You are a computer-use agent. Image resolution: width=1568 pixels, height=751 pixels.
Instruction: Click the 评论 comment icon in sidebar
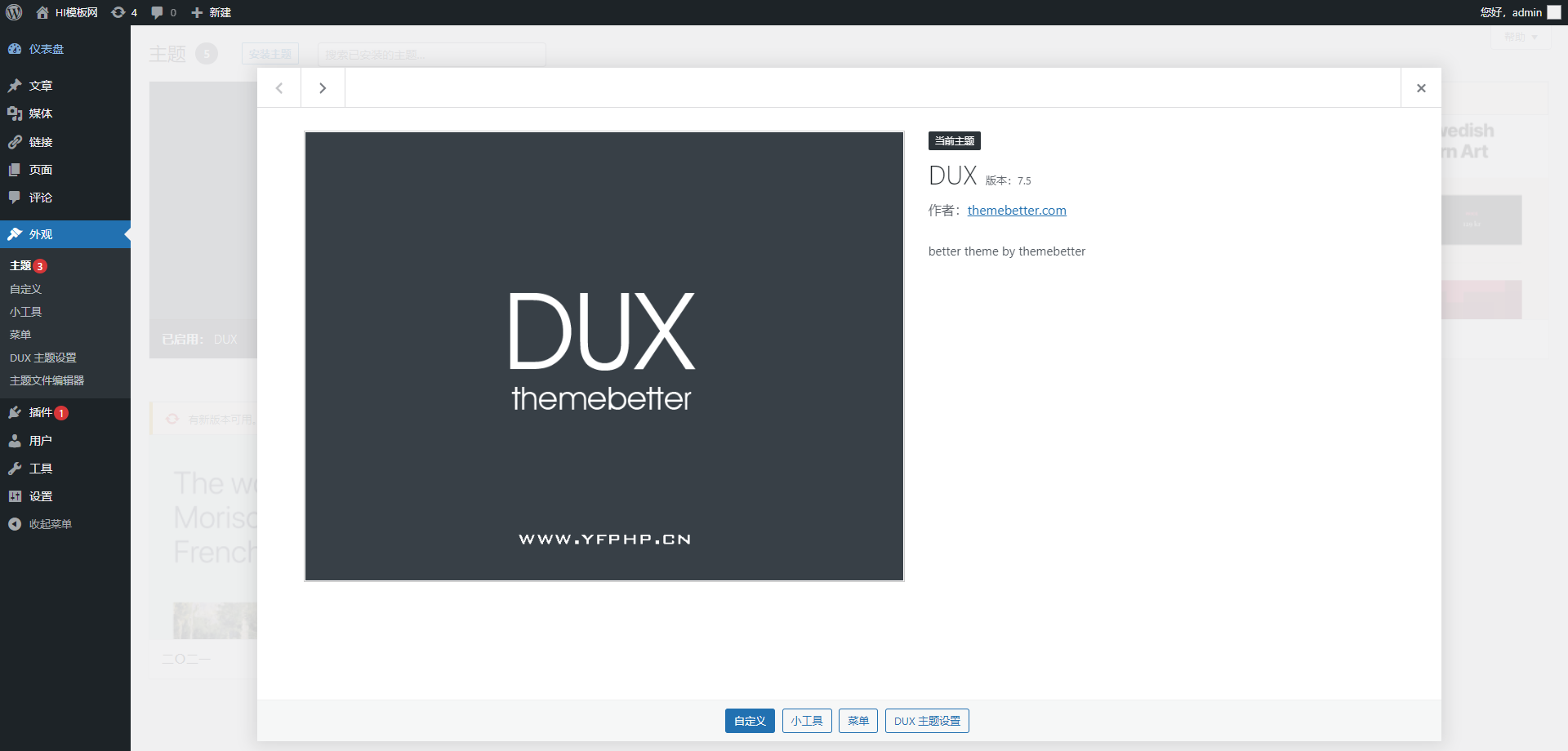(15, 198)
